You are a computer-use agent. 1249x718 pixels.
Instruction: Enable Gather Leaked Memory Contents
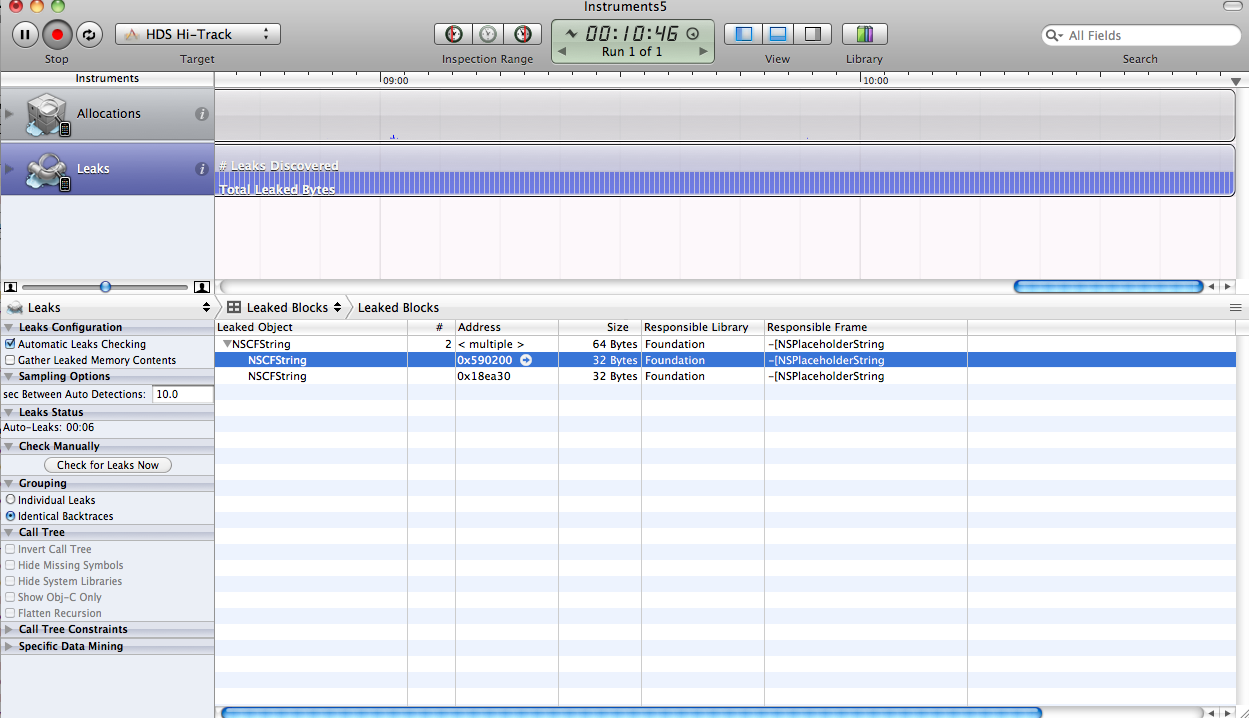pyautogui.click(x=10, y=360)
